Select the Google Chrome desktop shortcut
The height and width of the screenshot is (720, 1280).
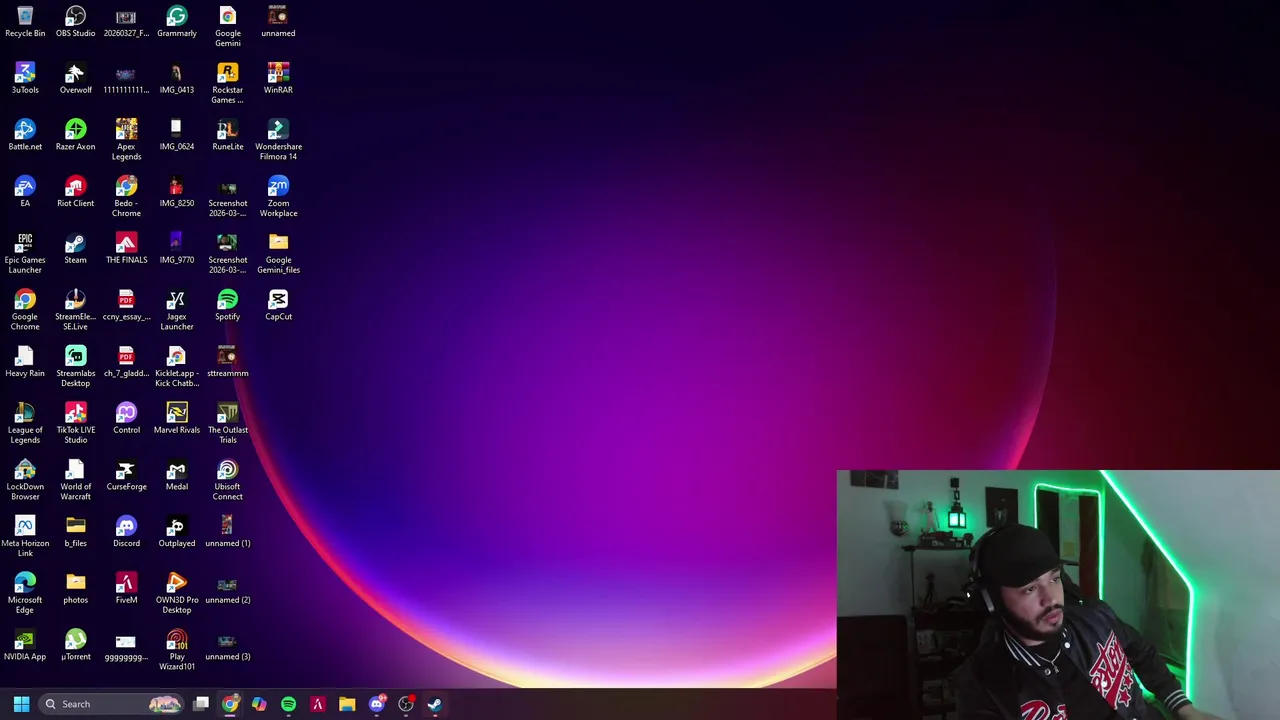coord(25,311)
